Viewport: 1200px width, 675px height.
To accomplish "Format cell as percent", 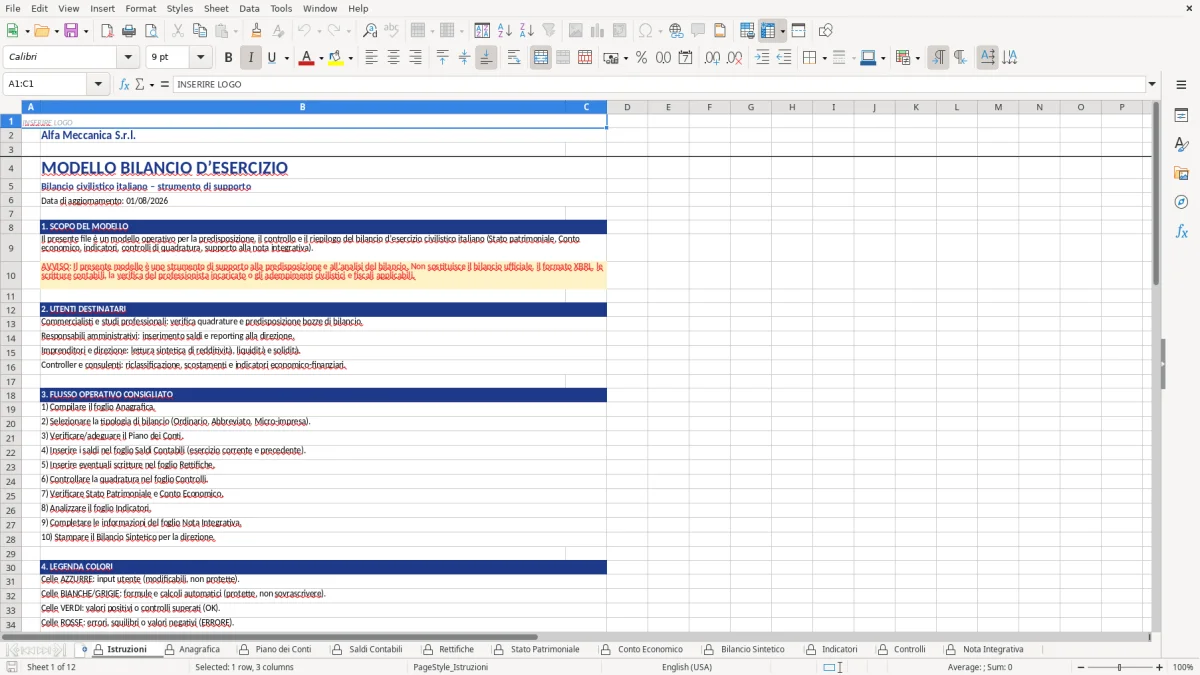I will pyautogui.click(x=641, y=58).
